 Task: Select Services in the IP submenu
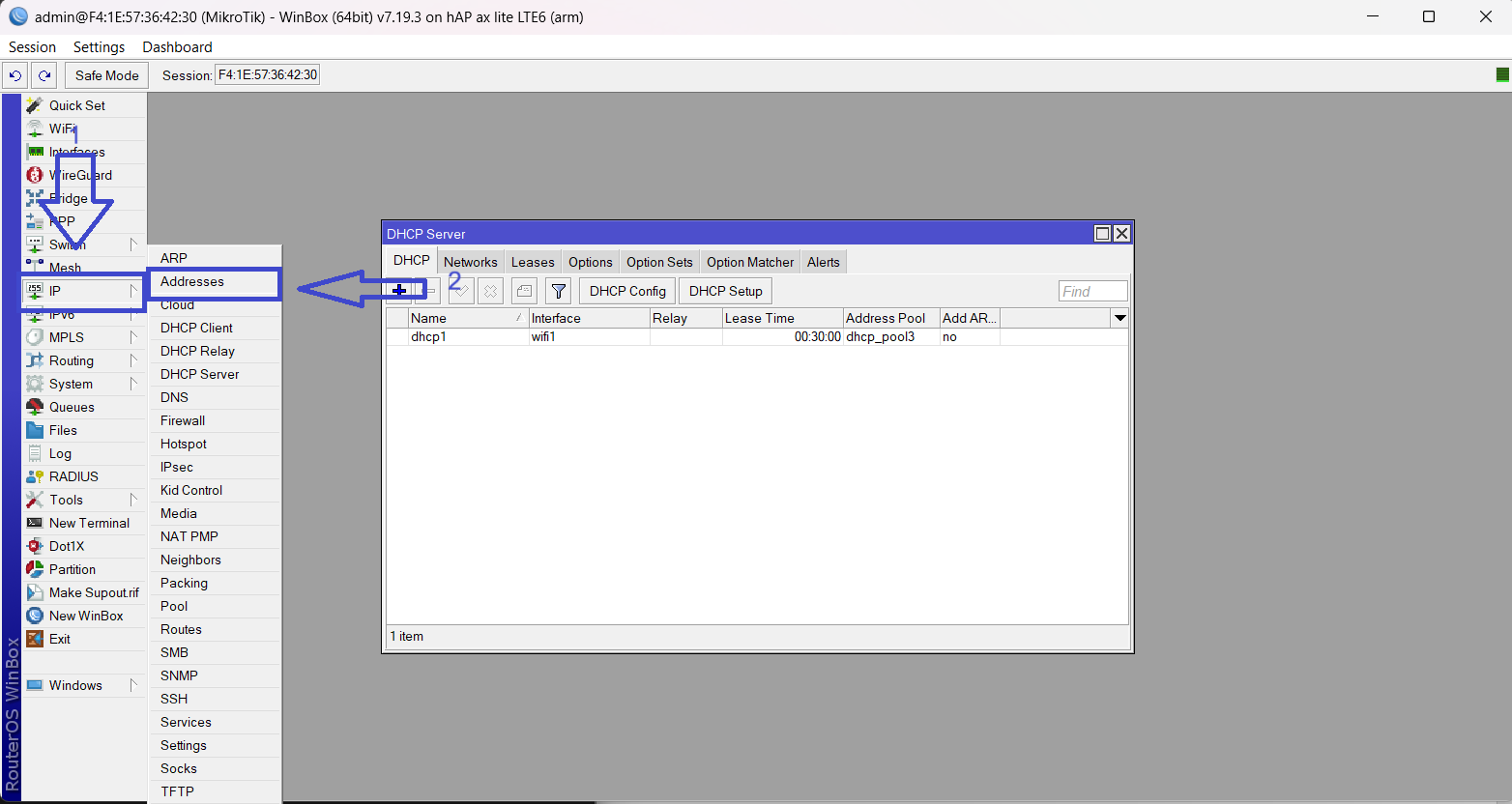point(215,722)
